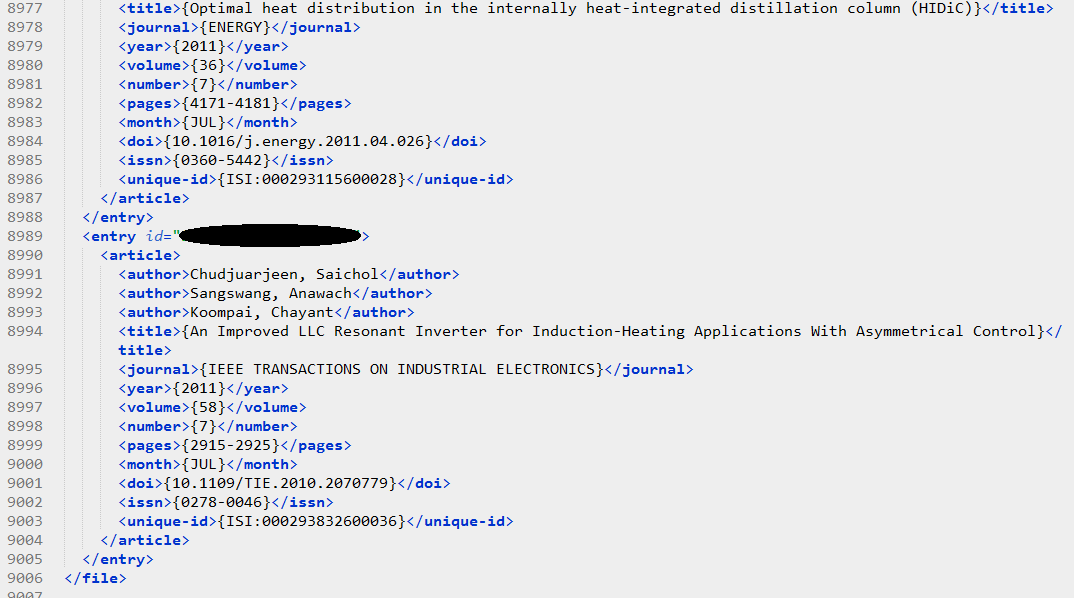The image size is (1074, 598).
Task: Click the doi value 10.1109/TIE.2010.2070779
Action: [280, 484]
